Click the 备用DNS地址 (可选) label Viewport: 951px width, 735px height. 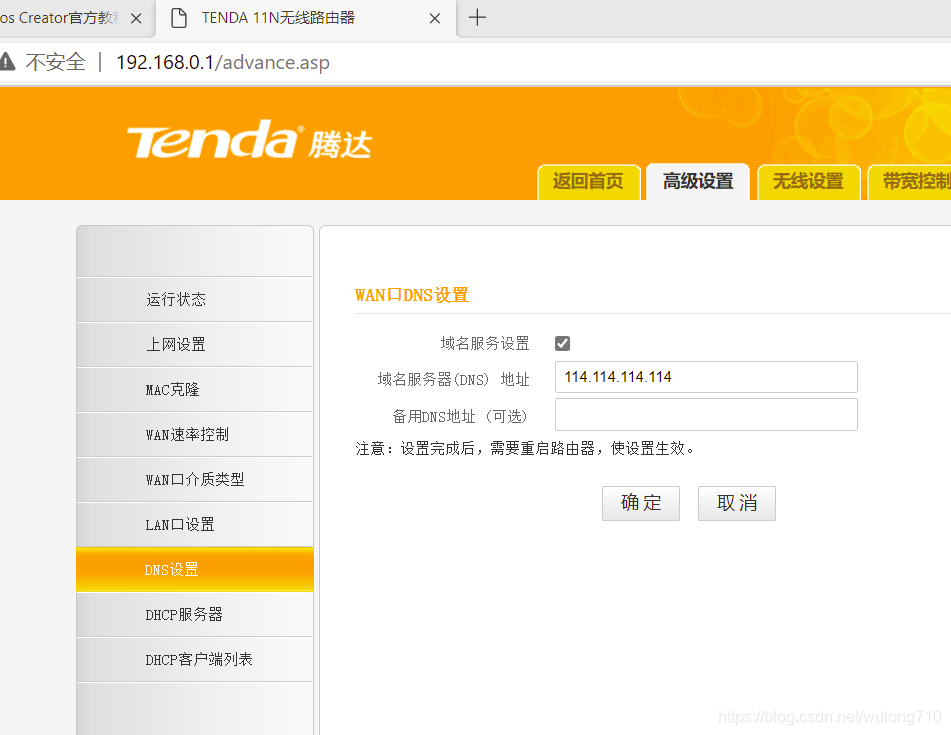pos(461,417)
